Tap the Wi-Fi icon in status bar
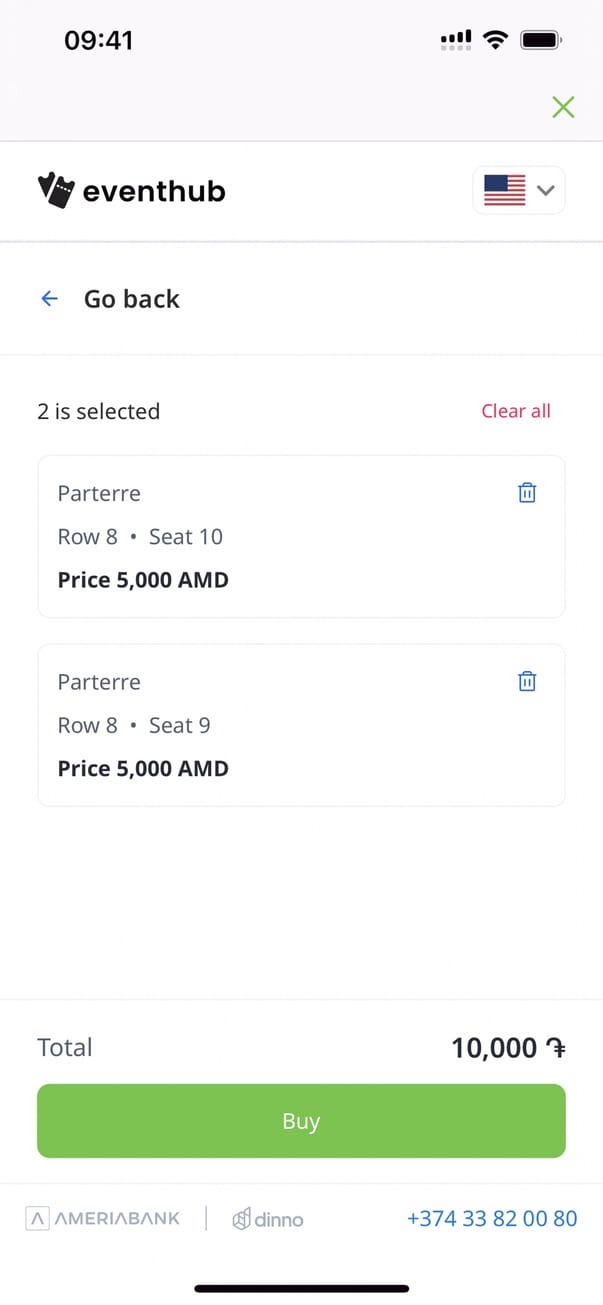 click(x=494, y=40)
